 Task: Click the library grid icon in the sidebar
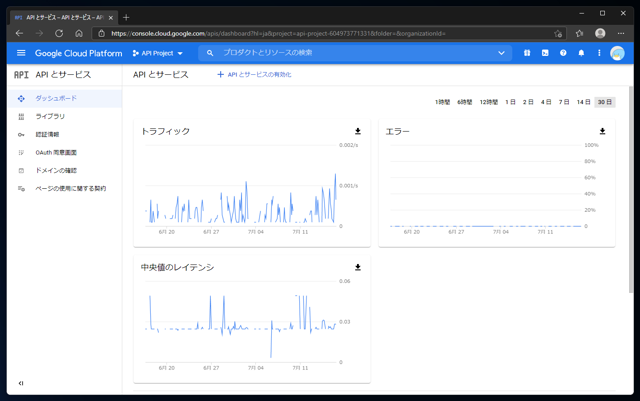(x=21, y=117)
